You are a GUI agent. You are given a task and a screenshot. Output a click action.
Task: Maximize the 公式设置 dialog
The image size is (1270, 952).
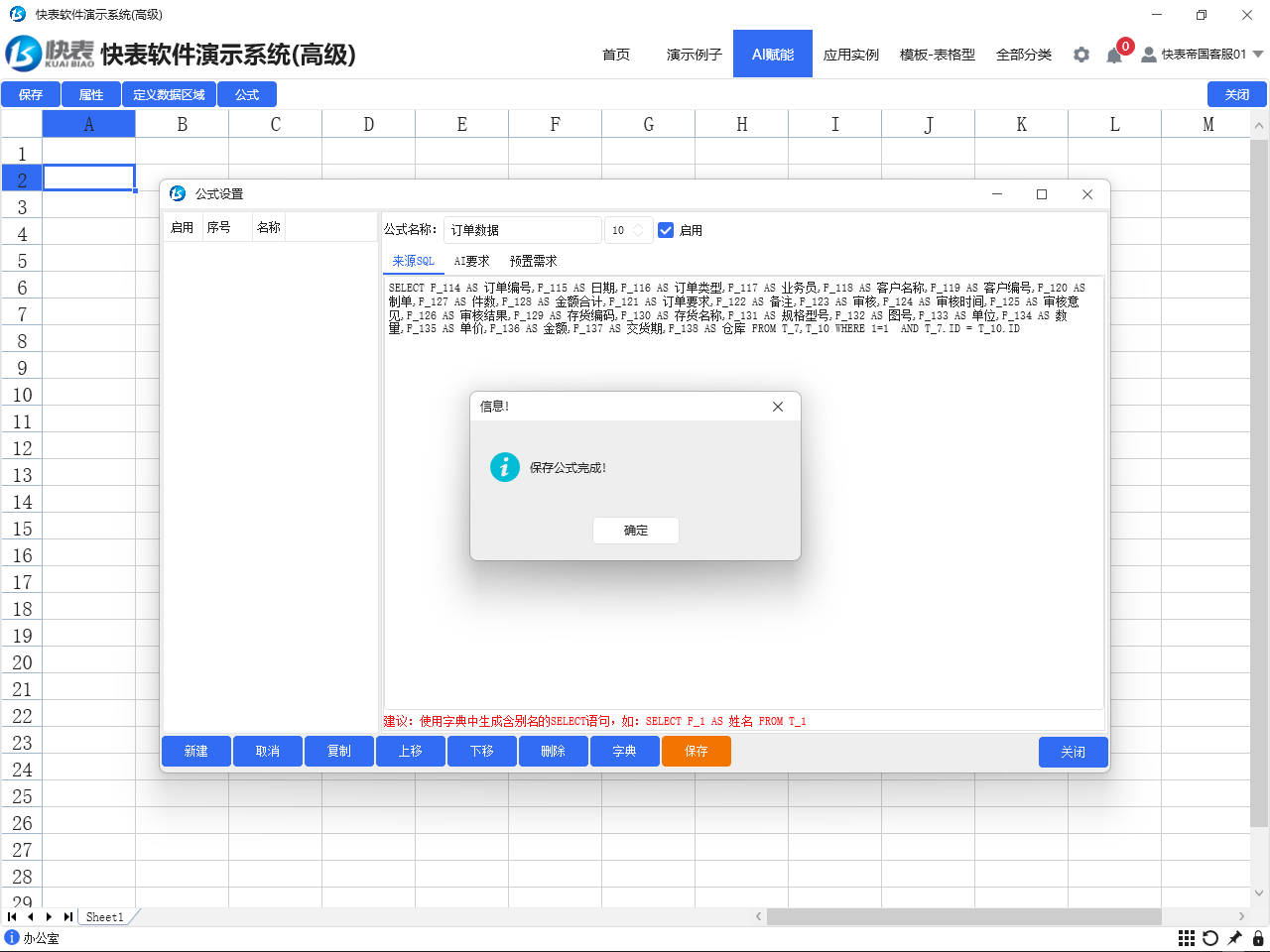(1042, 194)
